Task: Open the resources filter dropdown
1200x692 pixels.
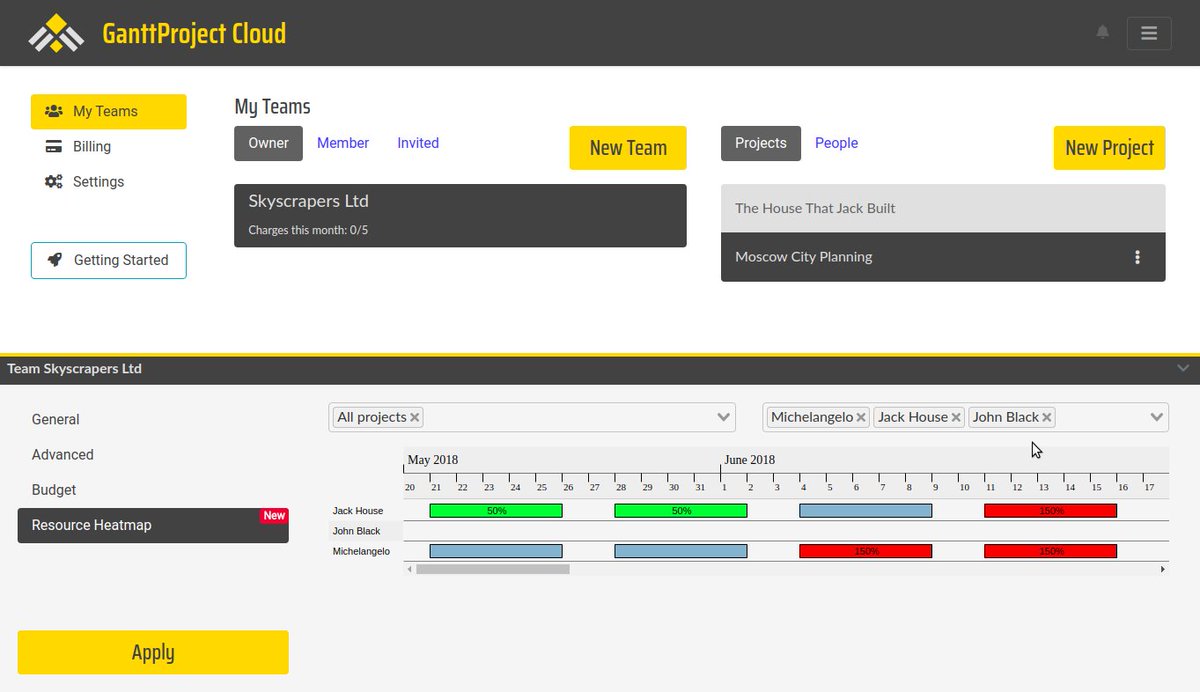Action: click(1156, 417)
